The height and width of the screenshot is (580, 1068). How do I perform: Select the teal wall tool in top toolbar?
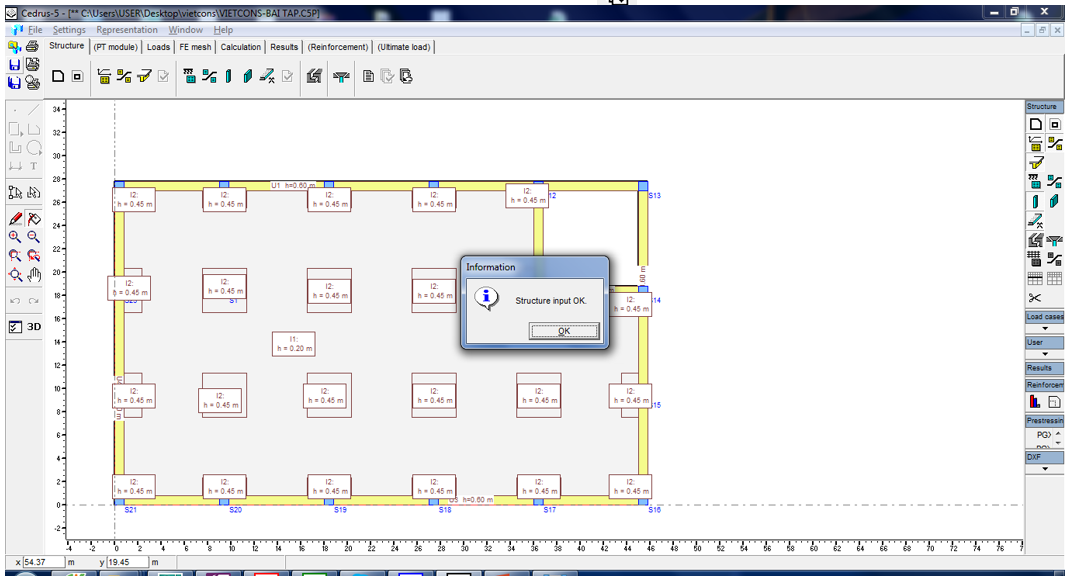point(248,76)
